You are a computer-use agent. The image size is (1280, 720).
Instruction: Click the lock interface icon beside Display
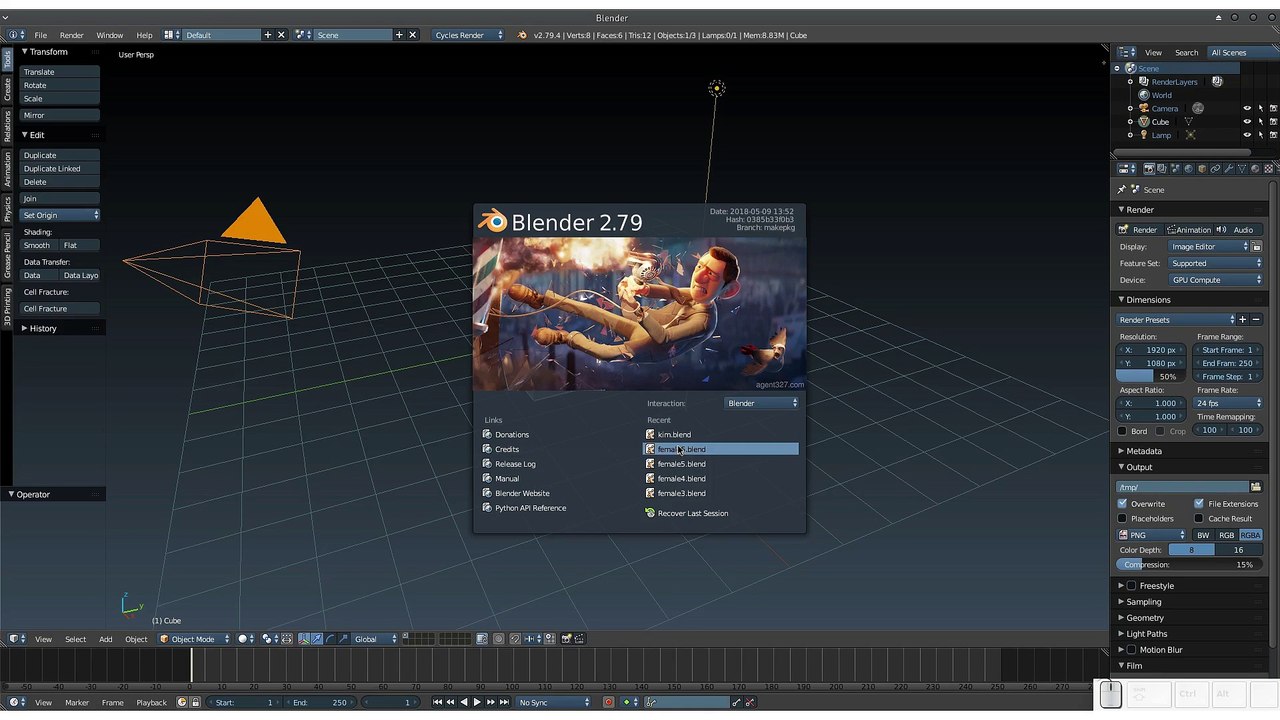(x=1256, y=246)
